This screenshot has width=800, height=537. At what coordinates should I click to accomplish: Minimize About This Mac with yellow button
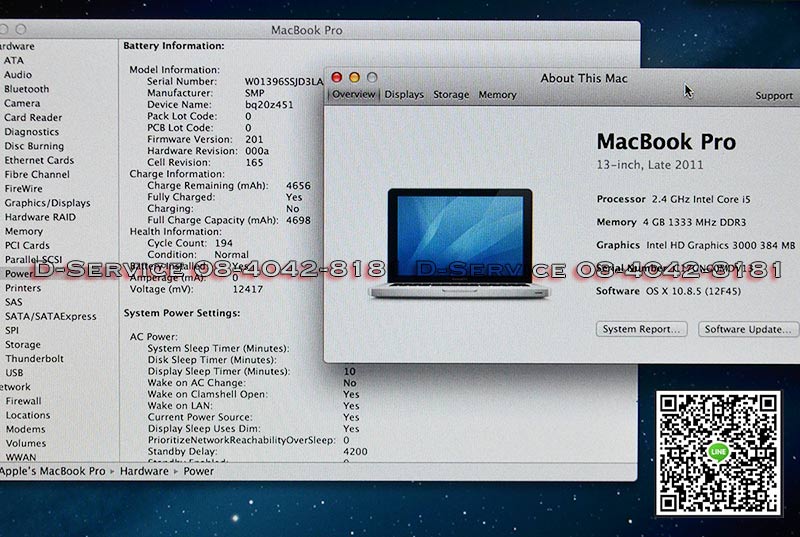coord(354,77)
